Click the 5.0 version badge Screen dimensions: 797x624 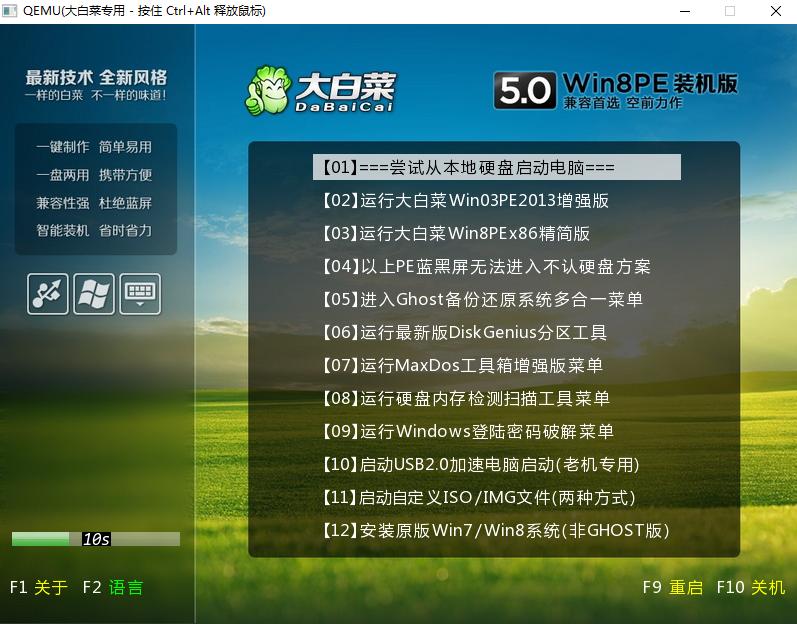[525, 90]
